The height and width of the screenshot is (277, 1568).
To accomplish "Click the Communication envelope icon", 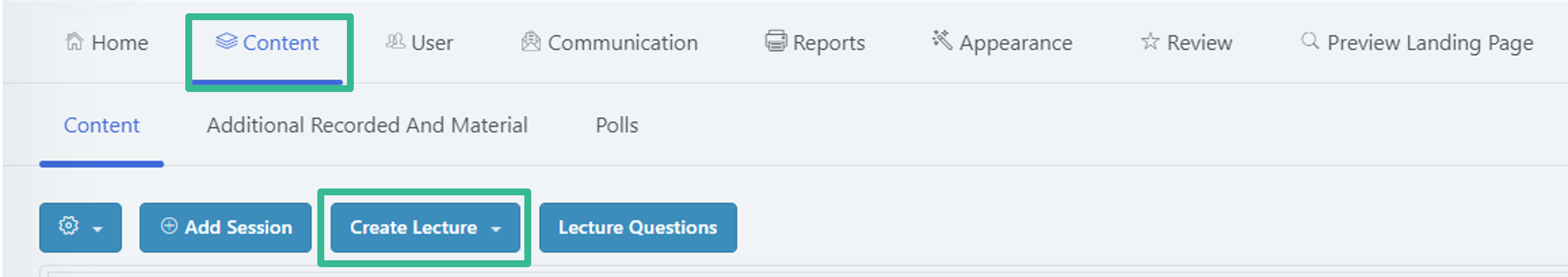I will click(x=531, y=41).
